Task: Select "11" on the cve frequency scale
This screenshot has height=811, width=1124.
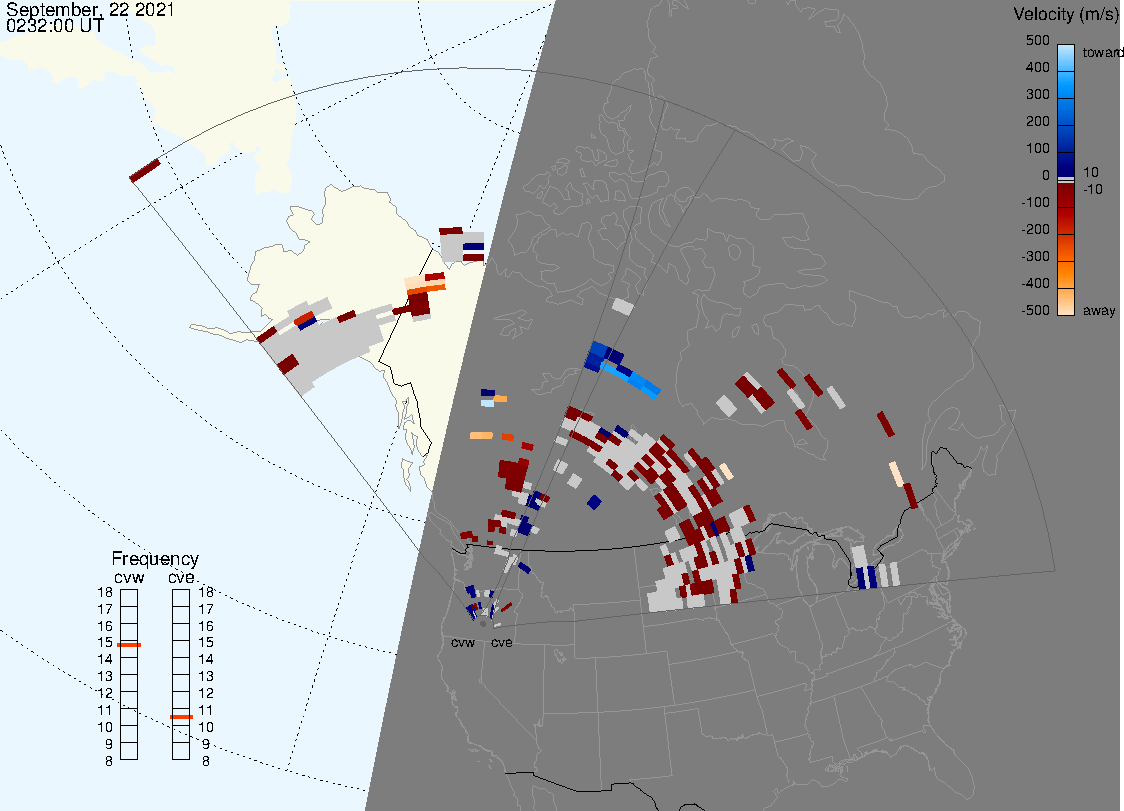Action: click(x=206, y=711)
